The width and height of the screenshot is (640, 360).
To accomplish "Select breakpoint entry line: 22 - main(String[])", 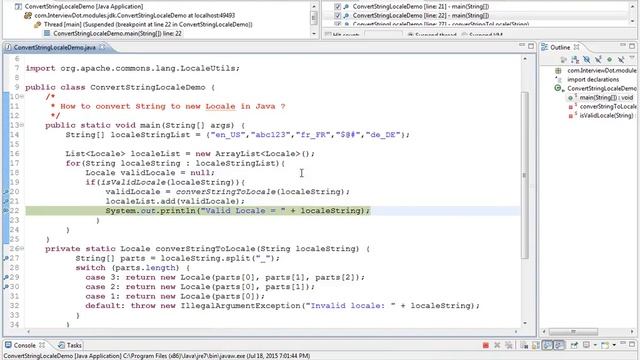I will (420, 16).
